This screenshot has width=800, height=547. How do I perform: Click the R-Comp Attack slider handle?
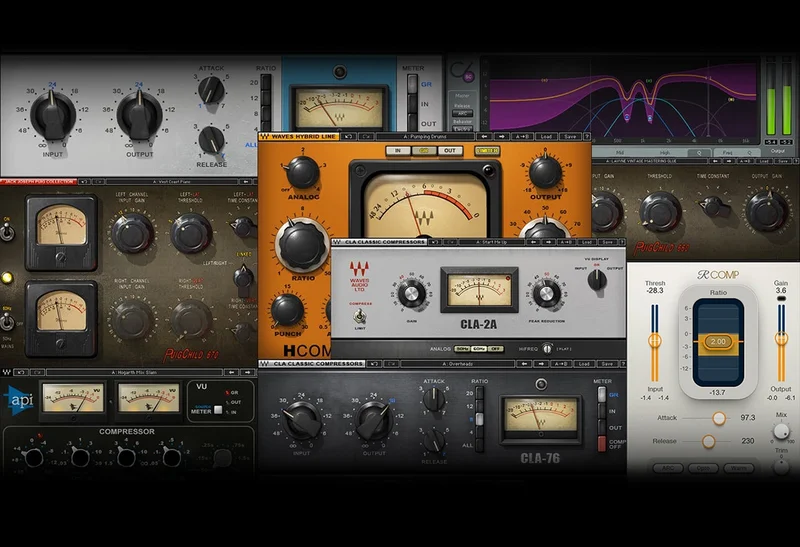[x=719, y=418]
